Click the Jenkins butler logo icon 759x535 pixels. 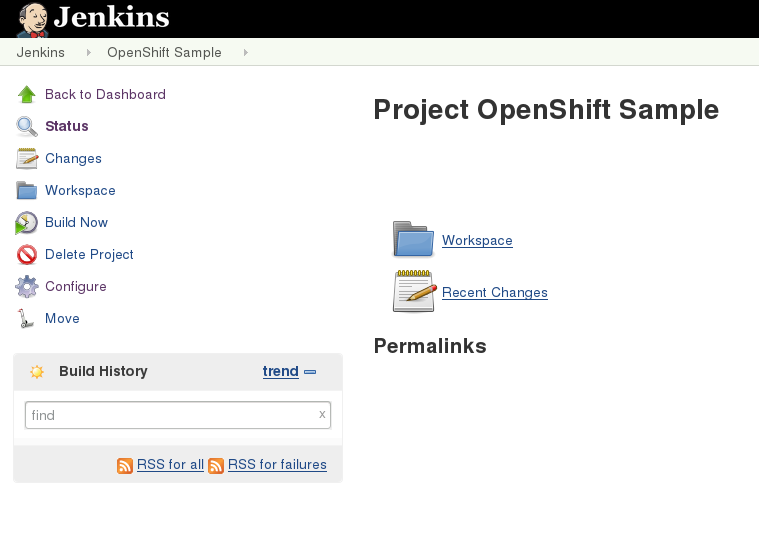(x=32, y=20)
